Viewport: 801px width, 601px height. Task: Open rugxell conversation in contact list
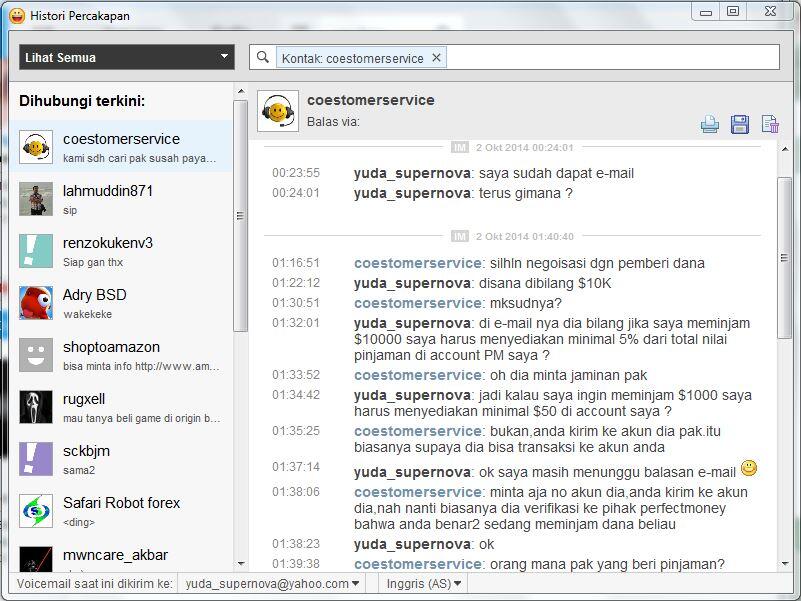click(120, 406)
